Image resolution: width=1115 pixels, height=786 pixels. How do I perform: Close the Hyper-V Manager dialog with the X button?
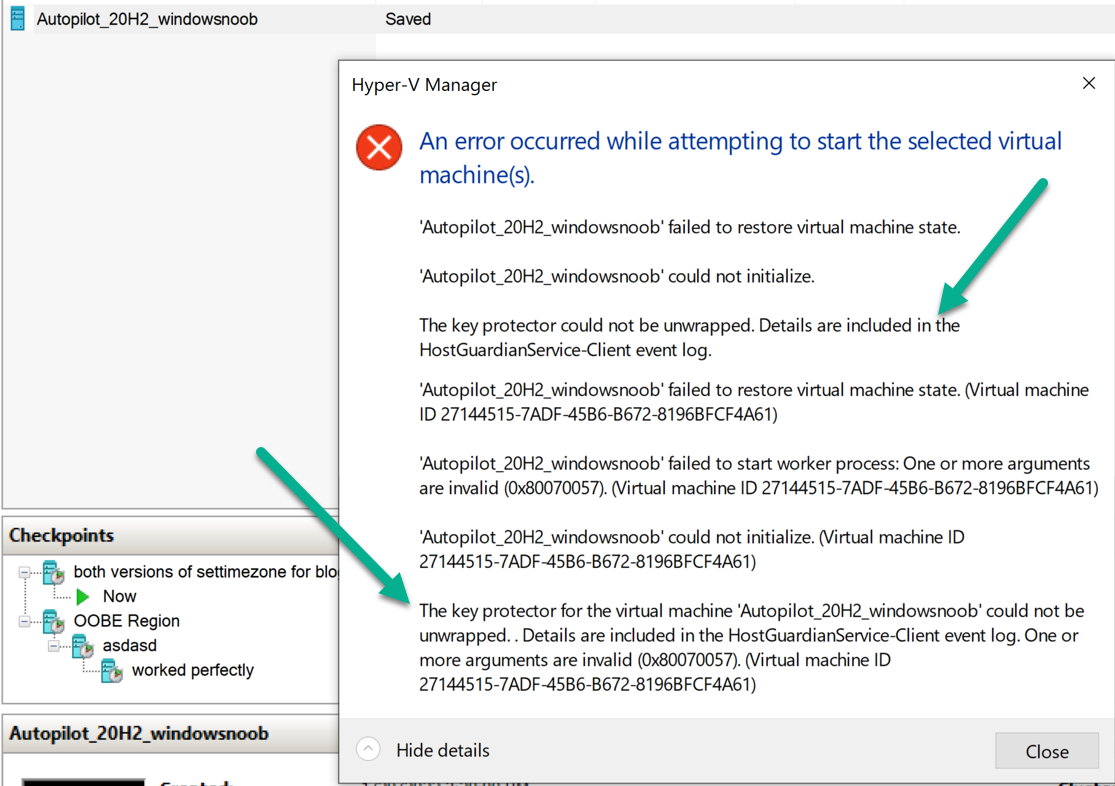[1089, 83]
